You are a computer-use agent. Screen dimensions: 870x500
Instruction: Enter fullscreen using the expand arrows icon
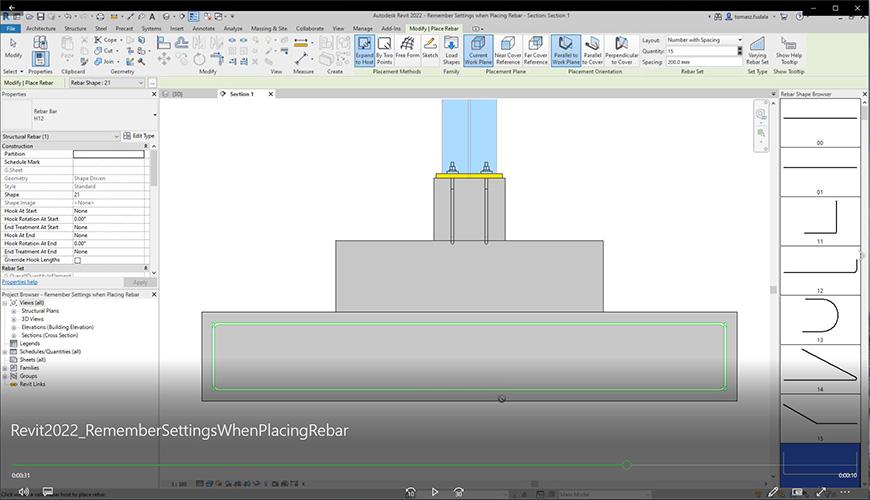[821, 492]
